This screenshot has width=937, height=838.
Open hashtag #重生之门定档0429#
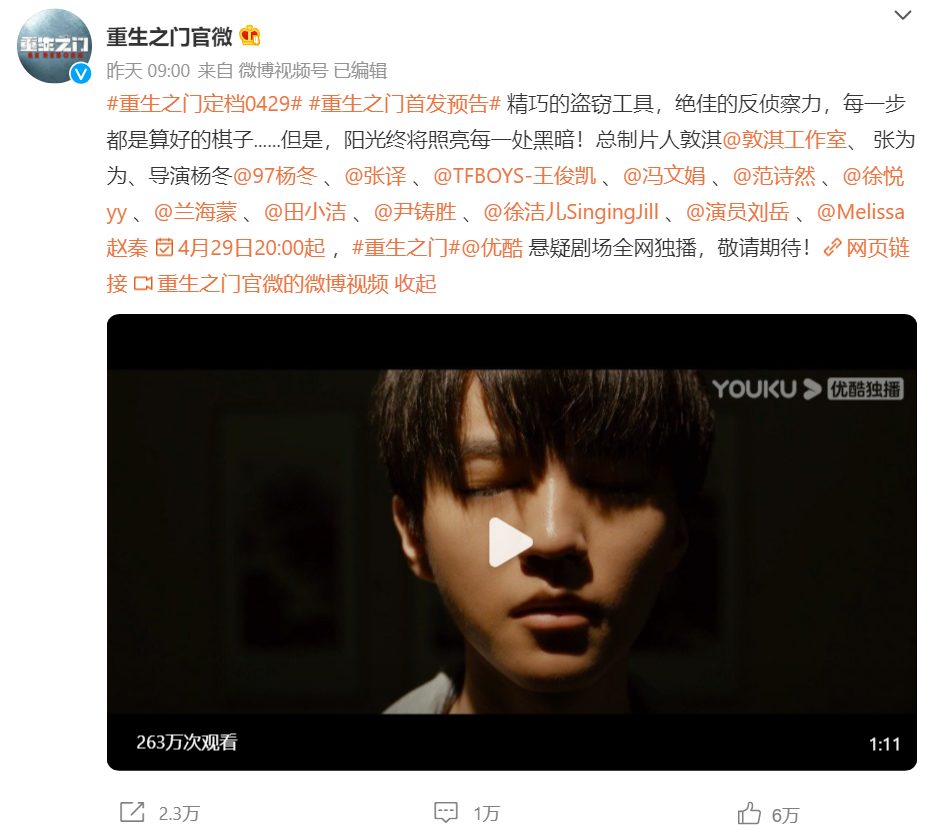(x=204, y=104)
